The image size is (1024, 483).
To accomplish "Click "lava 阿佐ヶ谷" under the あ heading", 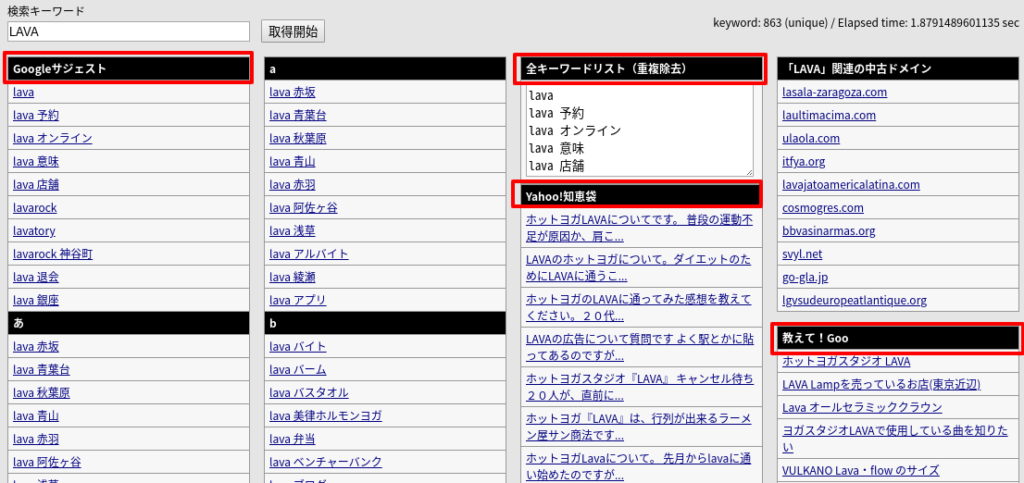I will pyautogui.click(x=47, y=462).
